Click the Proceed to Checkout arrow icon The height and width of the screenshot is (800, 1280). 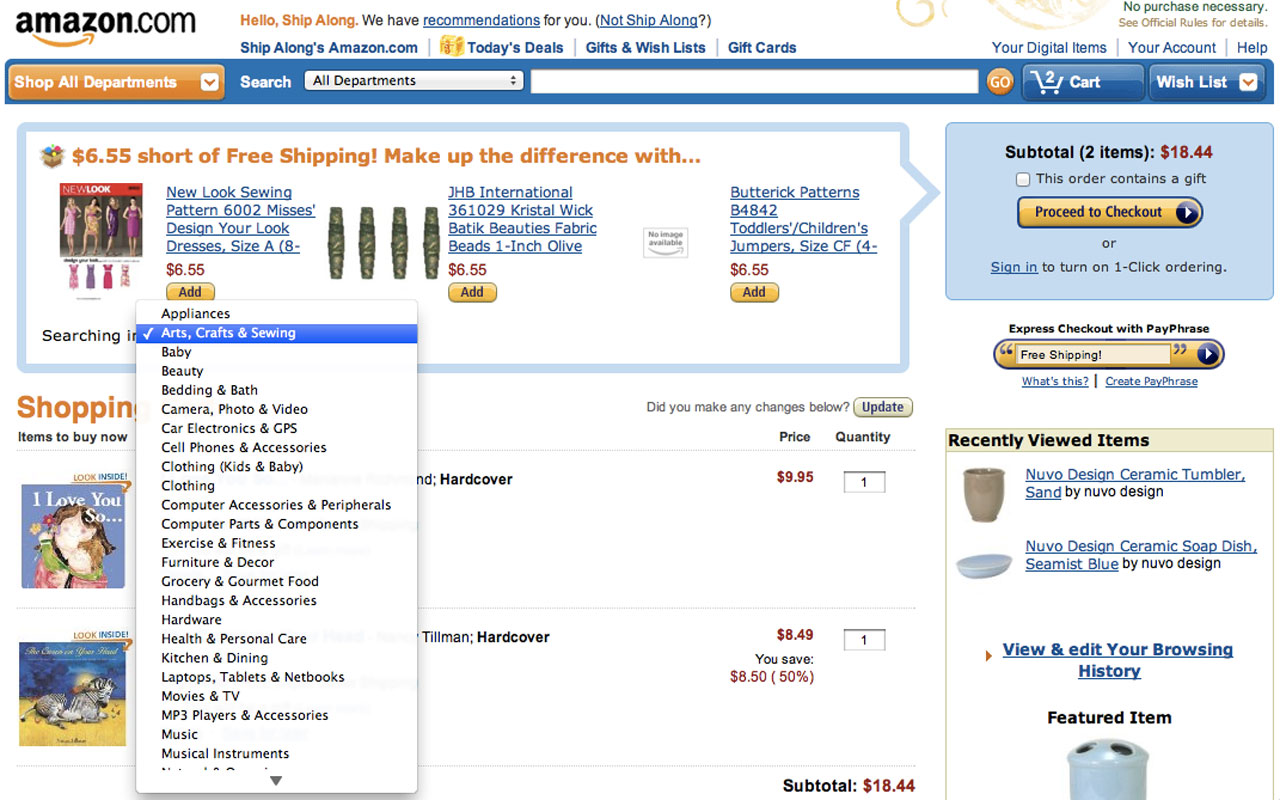tap(1186, 212)
